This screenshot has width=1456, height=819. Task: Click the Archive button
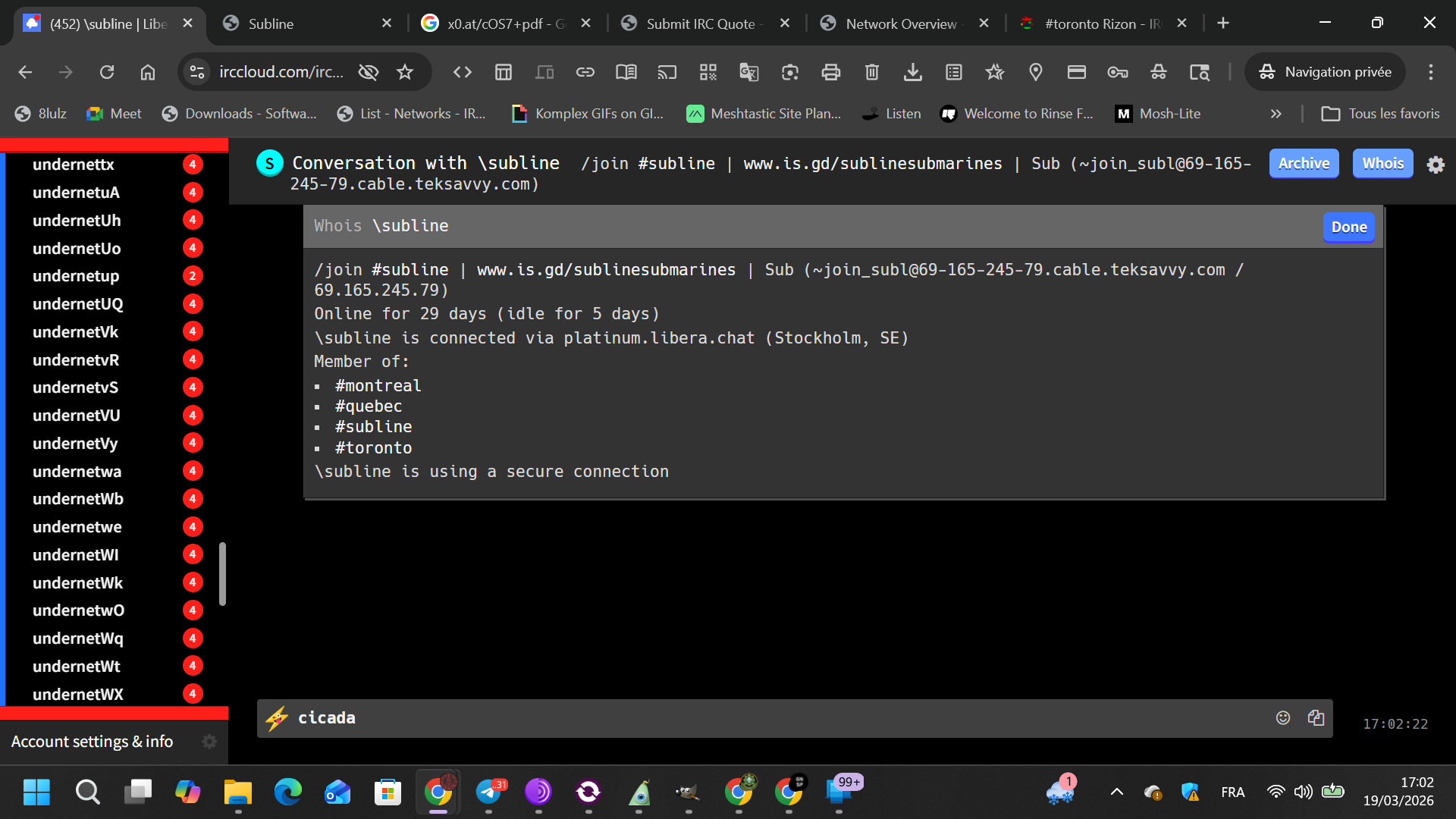[1303, 163]
